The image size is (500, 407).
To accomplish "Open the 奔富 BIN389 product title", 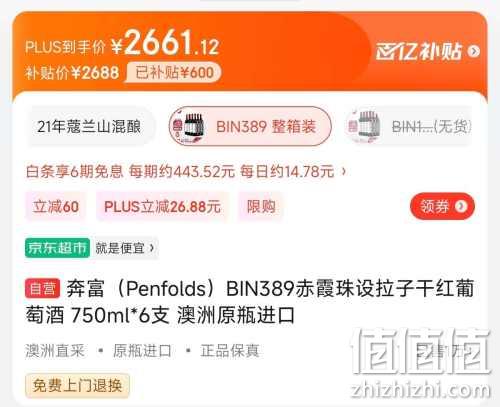I will coord(249,302).
